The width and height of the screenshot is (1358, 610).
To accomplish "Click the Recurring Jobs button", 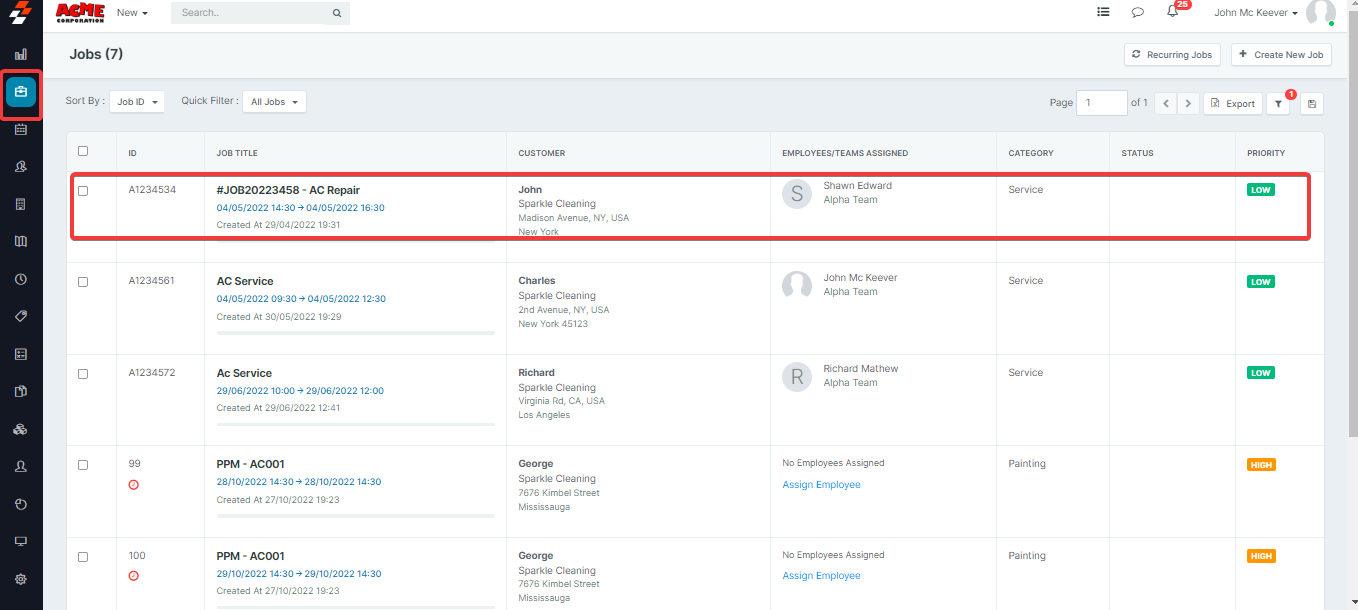I will (x=1172, y=55).
